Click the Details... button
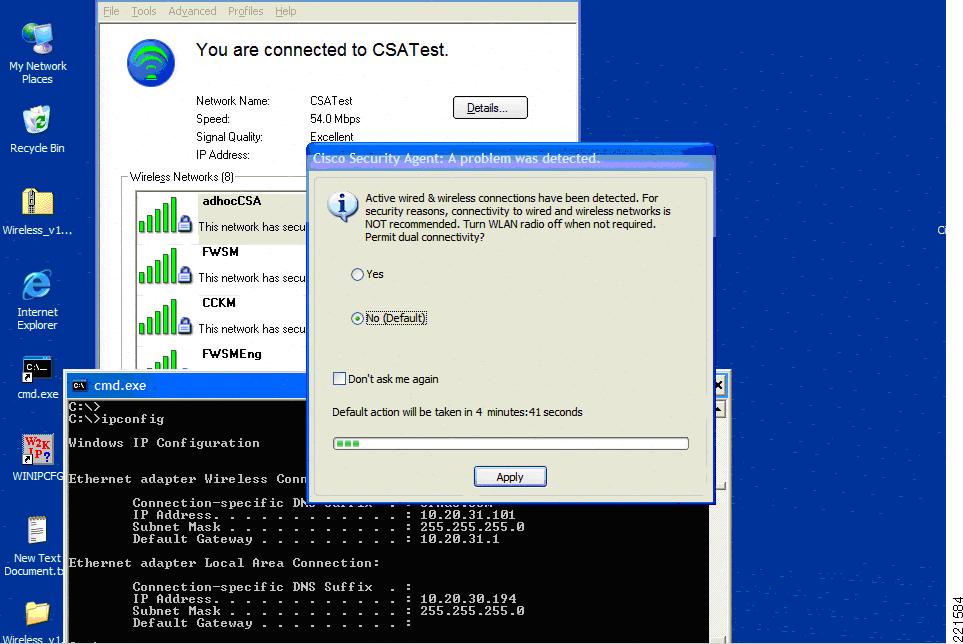The width and height of the screenshot is (963, 644). pyautogui.click(x=490, y=107)
